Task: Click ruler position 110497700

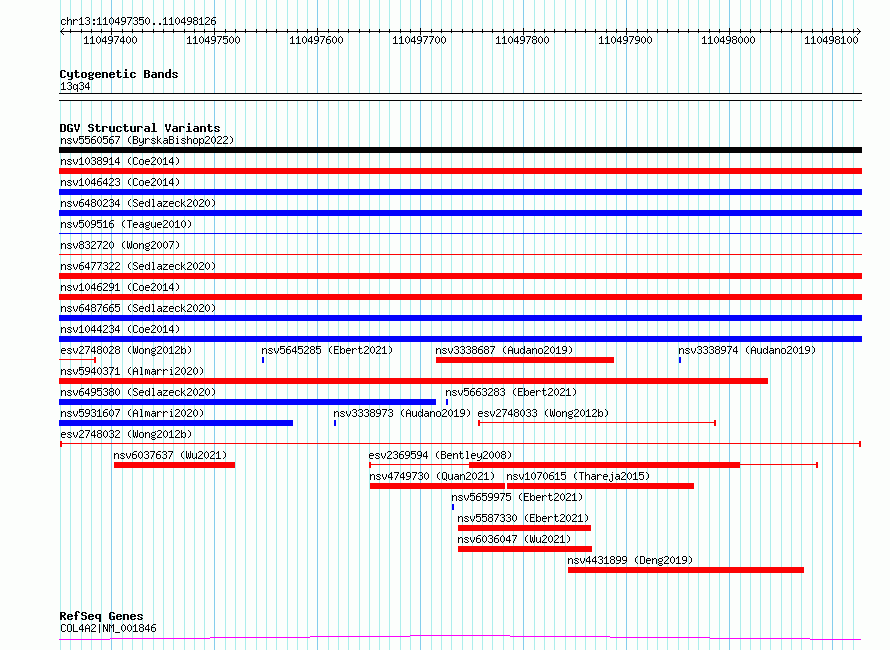Action: point(419,40)
